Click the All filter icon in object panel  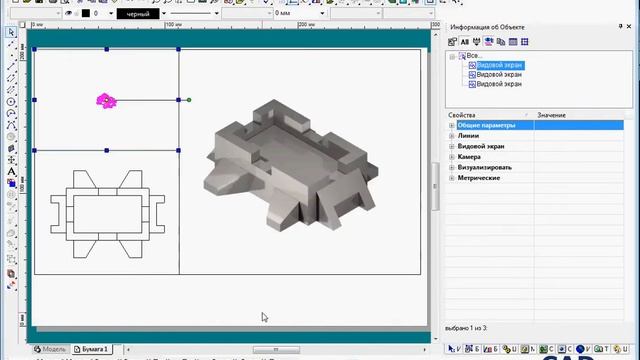click(x=464, y=42)
